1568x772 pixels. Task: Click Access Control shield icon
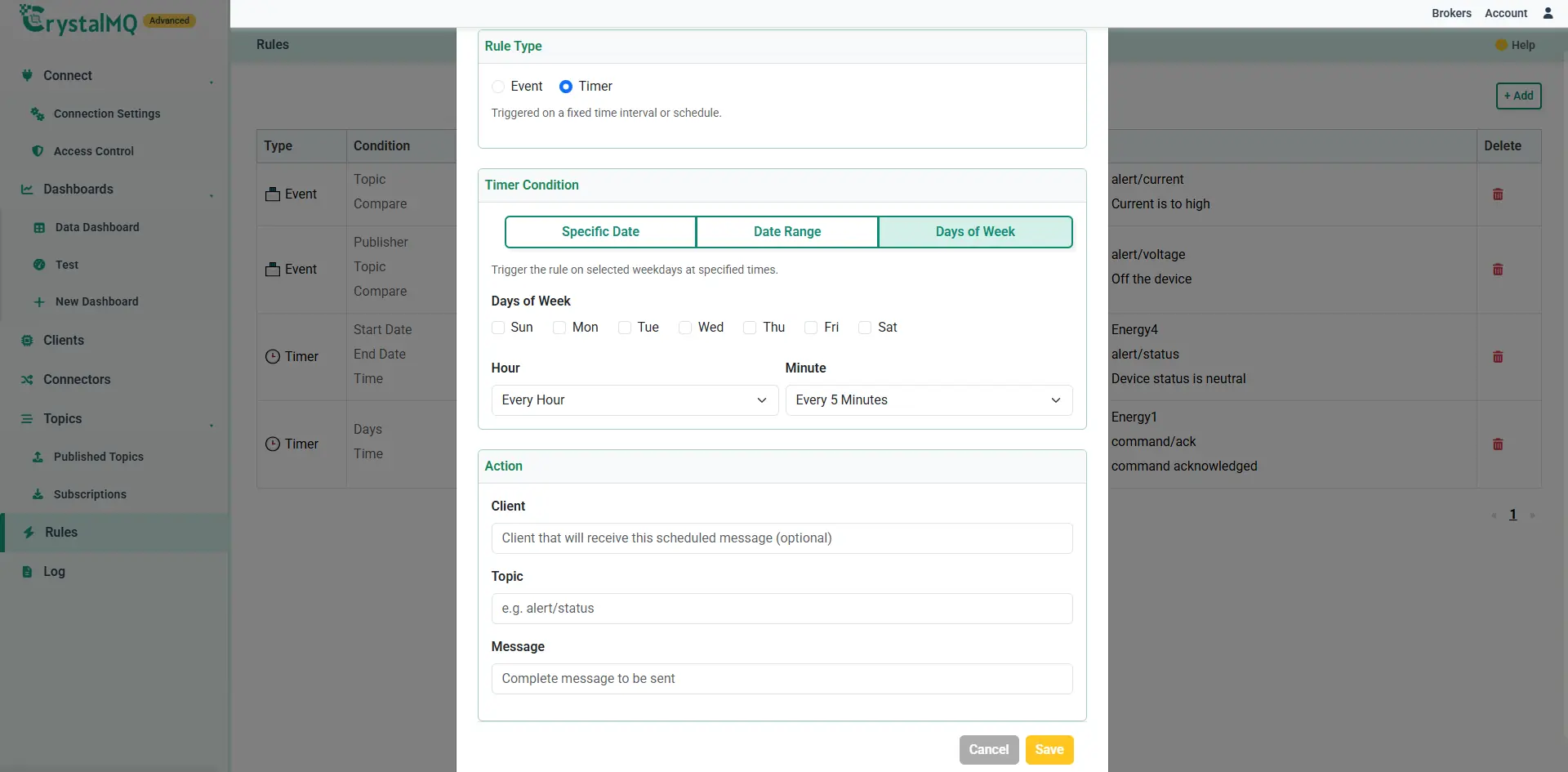coord(38,151)
